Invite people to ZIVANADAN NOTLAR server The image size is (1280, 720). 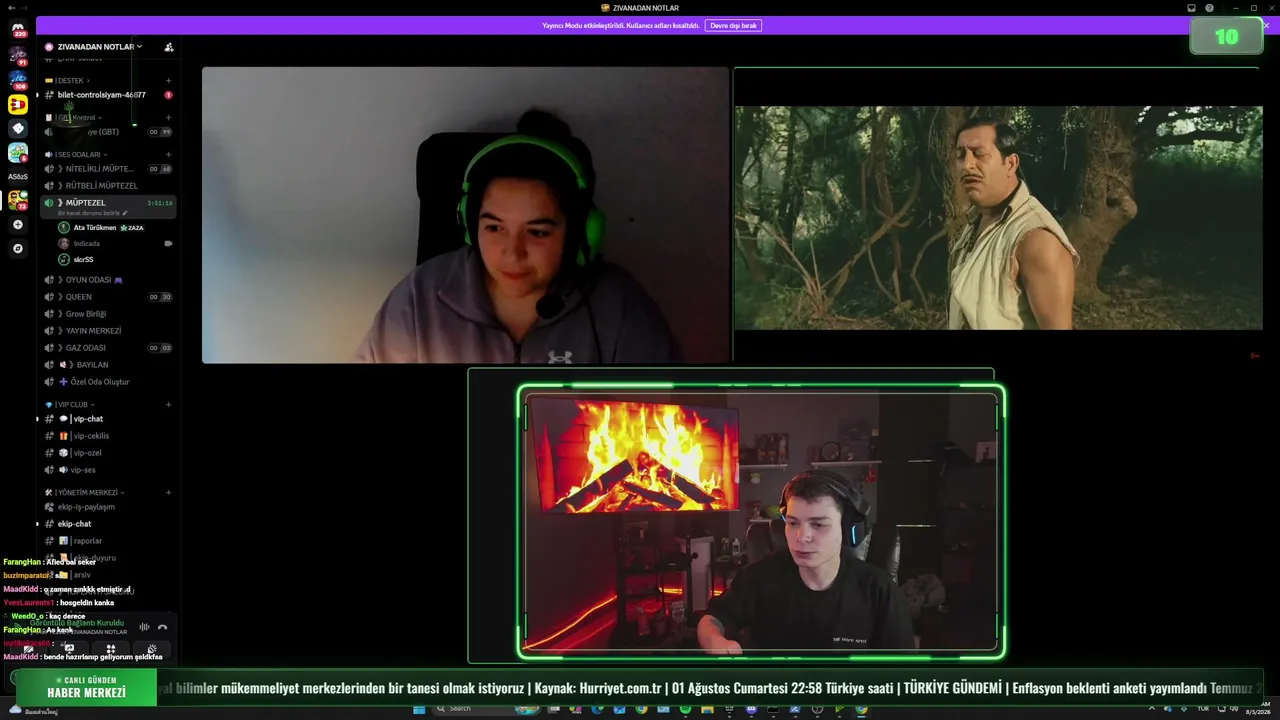click(169, 47)
